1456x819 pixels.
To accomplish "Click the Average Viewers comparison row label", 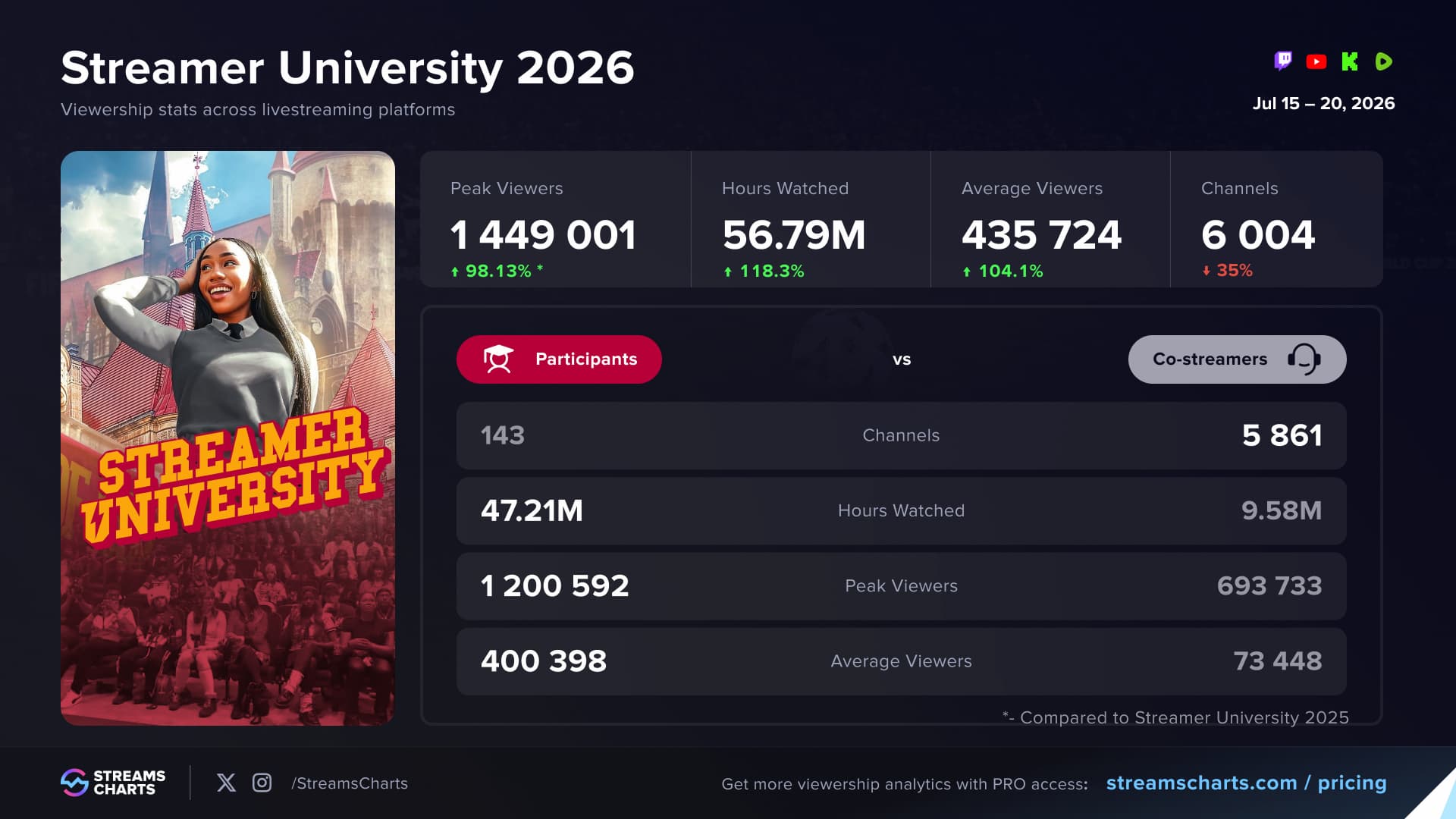I will tap(901, 661).
